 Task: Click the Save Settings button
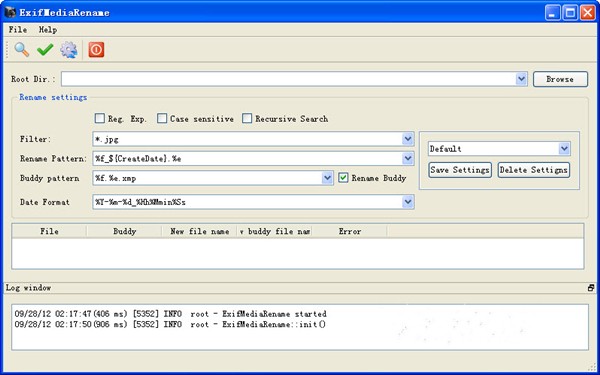[x=460, y=170]
